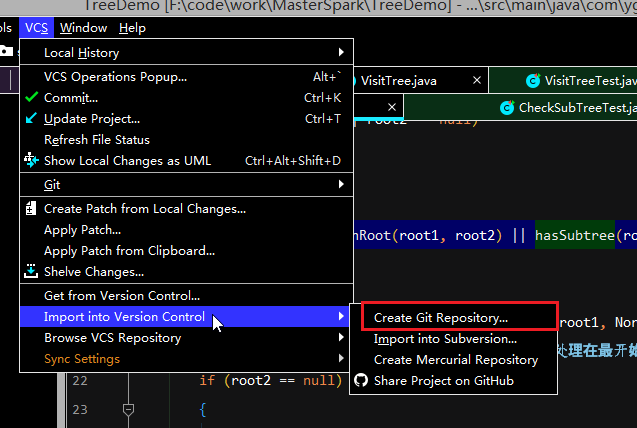This screenshot has width=637, height=428.
Task: Expand Import into Version Control arrow
Action: point(341,316)
